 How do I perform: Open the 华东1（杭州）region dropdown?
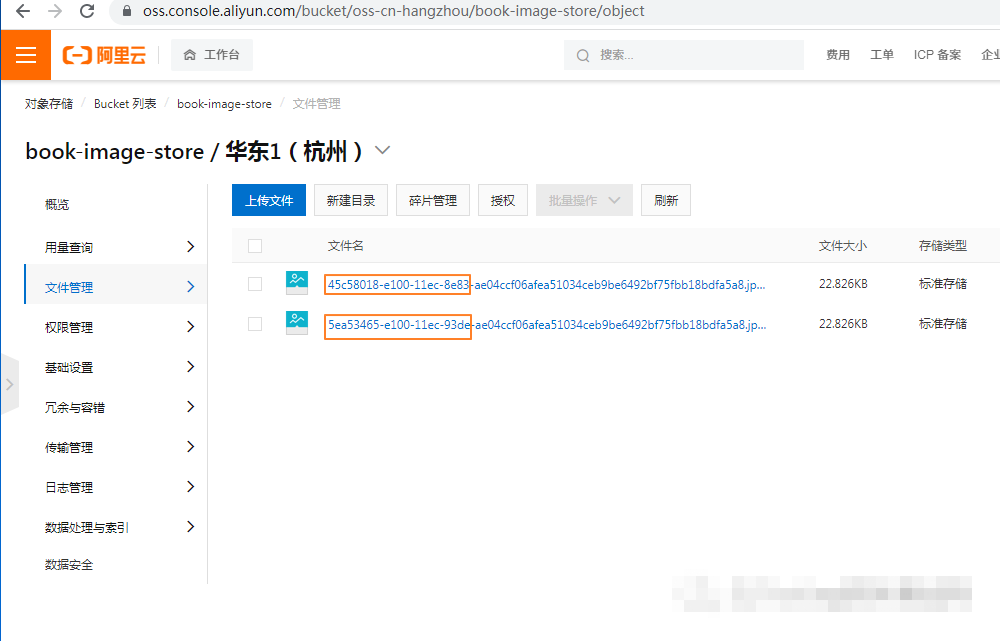coord(382,150)
